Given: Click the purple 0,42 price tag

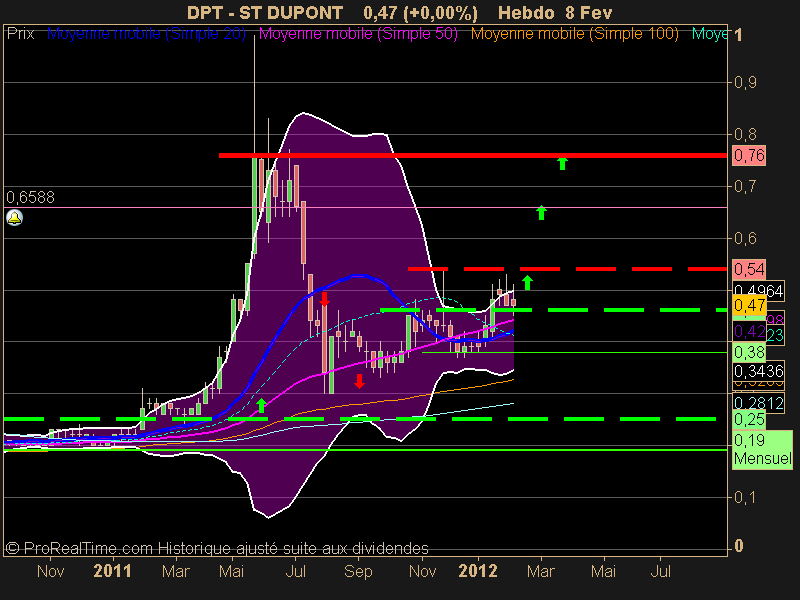Looking at the screenshot, I should [749, 332].
